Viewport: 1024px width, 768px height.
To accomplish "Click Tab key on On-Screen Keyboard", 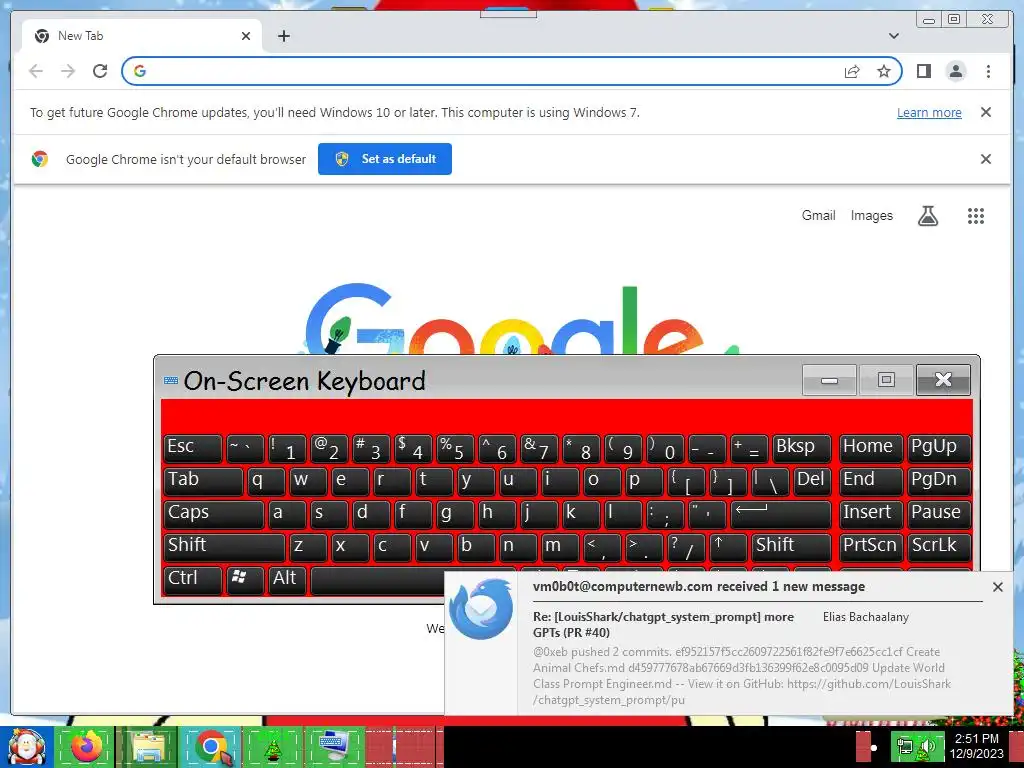I will (x=203, y=481).
